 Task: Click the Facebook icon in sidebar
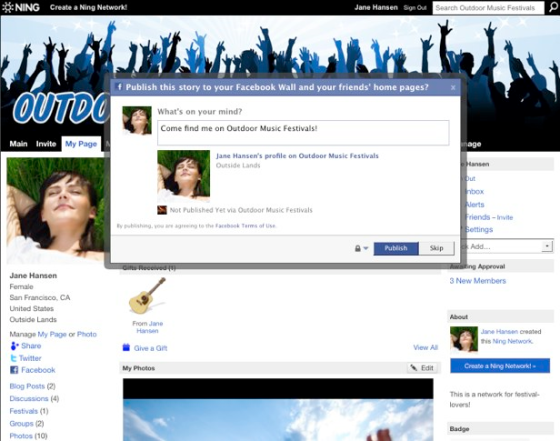14,370
